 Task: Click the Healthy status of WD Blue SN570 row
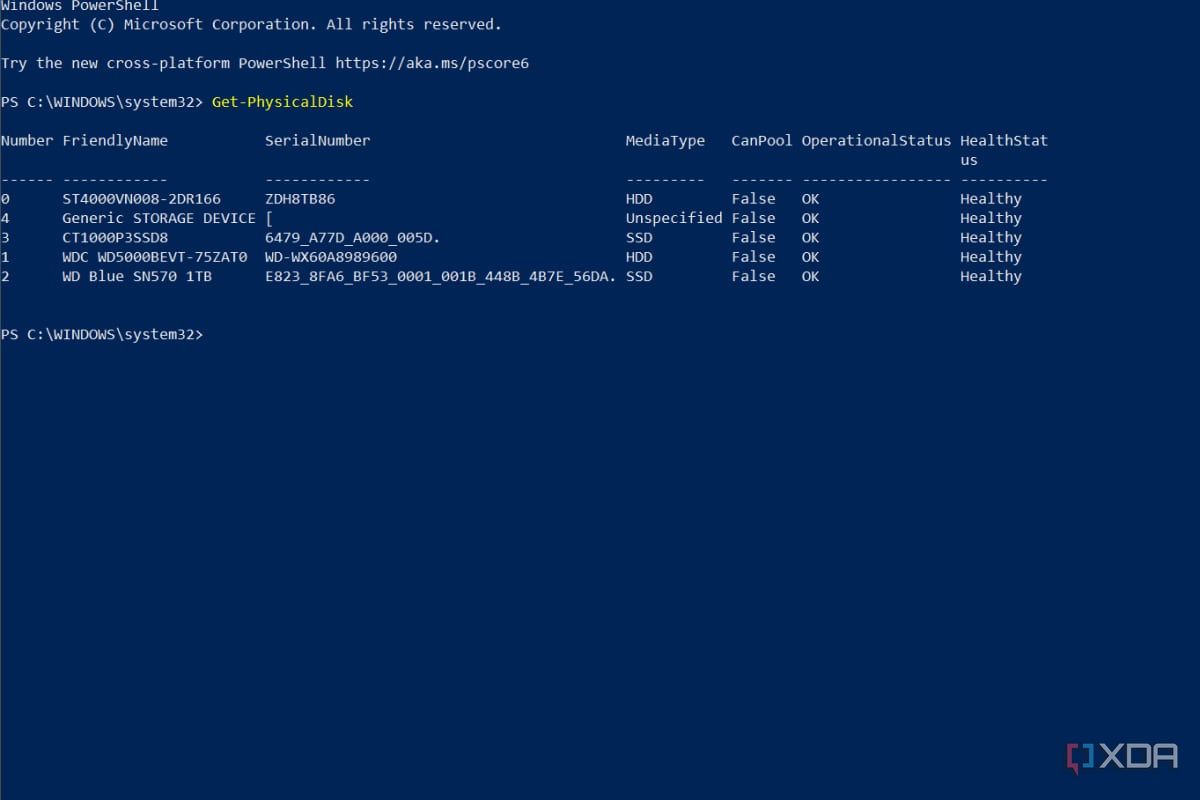(991, 276)
